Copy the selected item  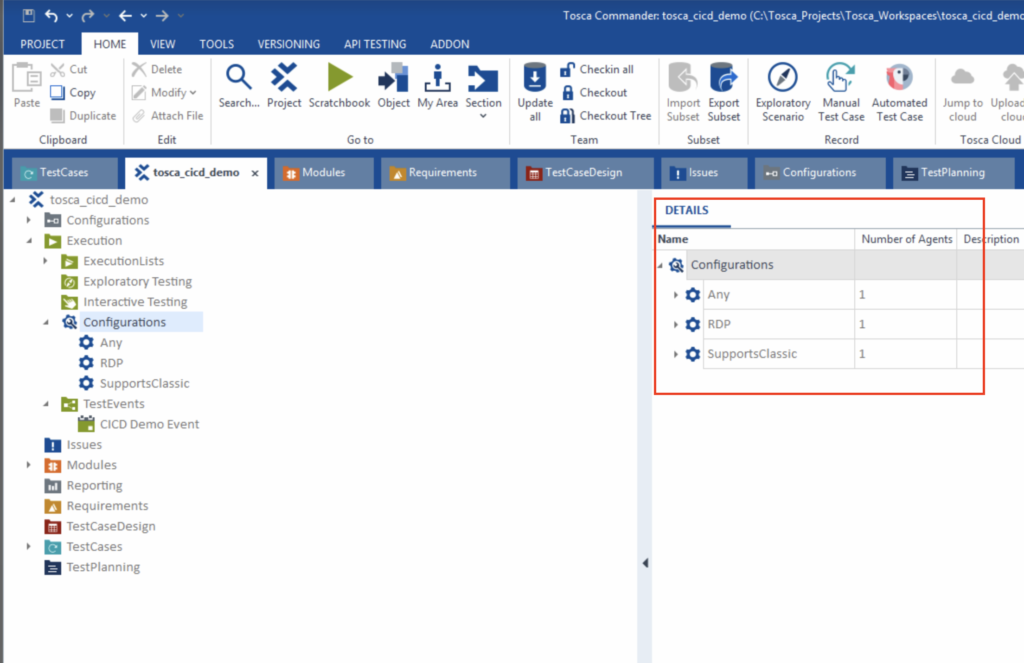point(73,93)
